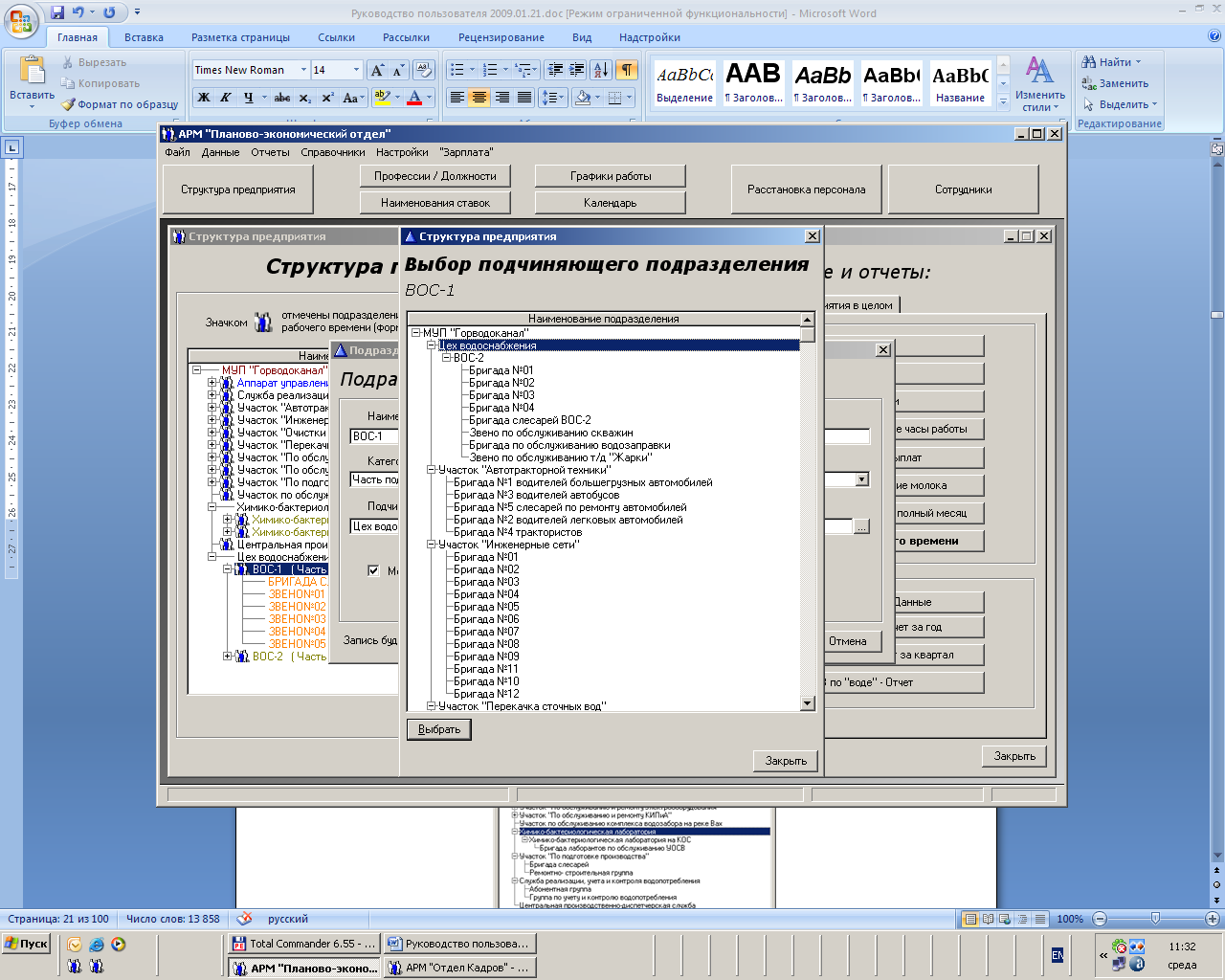Click the Выбрать button
The height and width of the screenshot is (980, 1225).
tap(439, 729)
